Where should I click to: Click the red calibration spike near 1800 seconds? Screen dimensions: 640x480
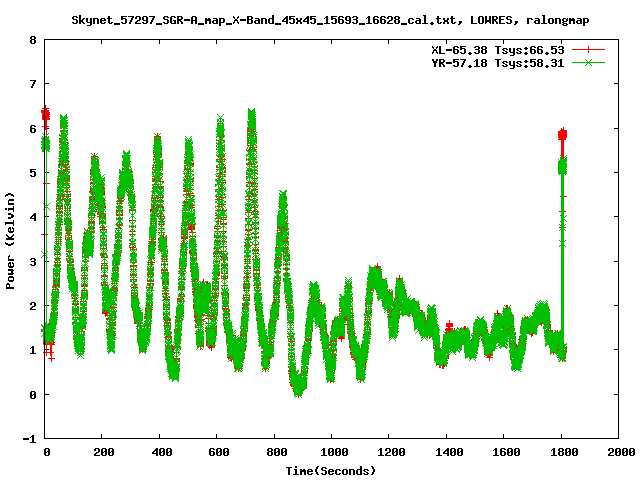coord(562,135)
